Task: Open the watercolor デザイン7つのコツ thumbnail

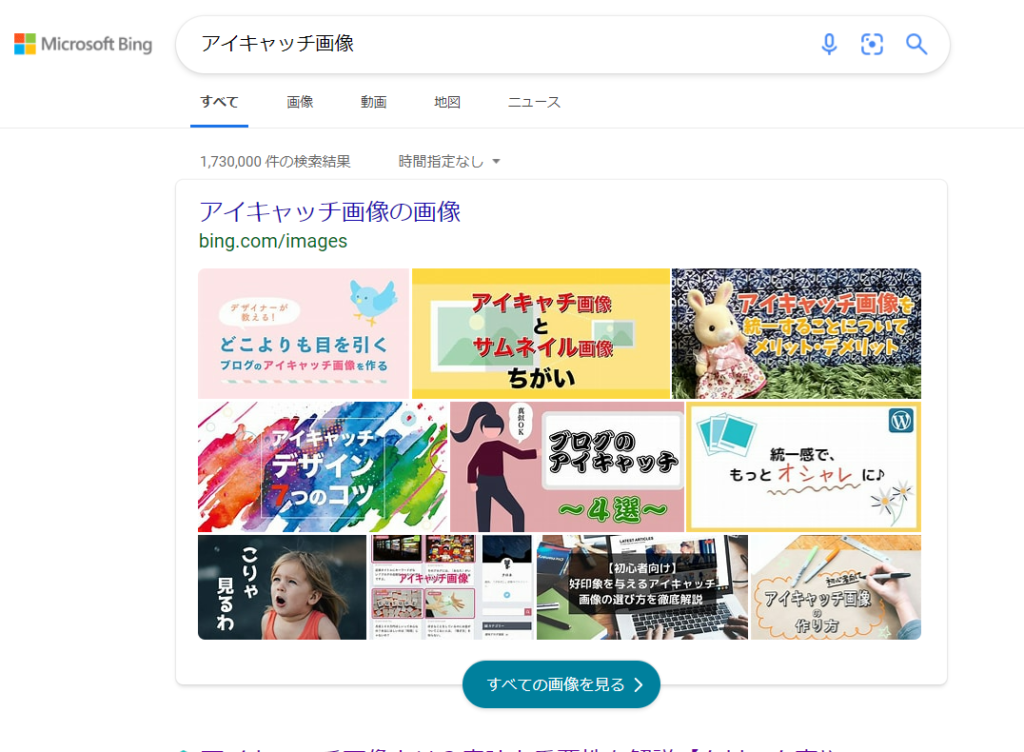Action: coord(323,467)
